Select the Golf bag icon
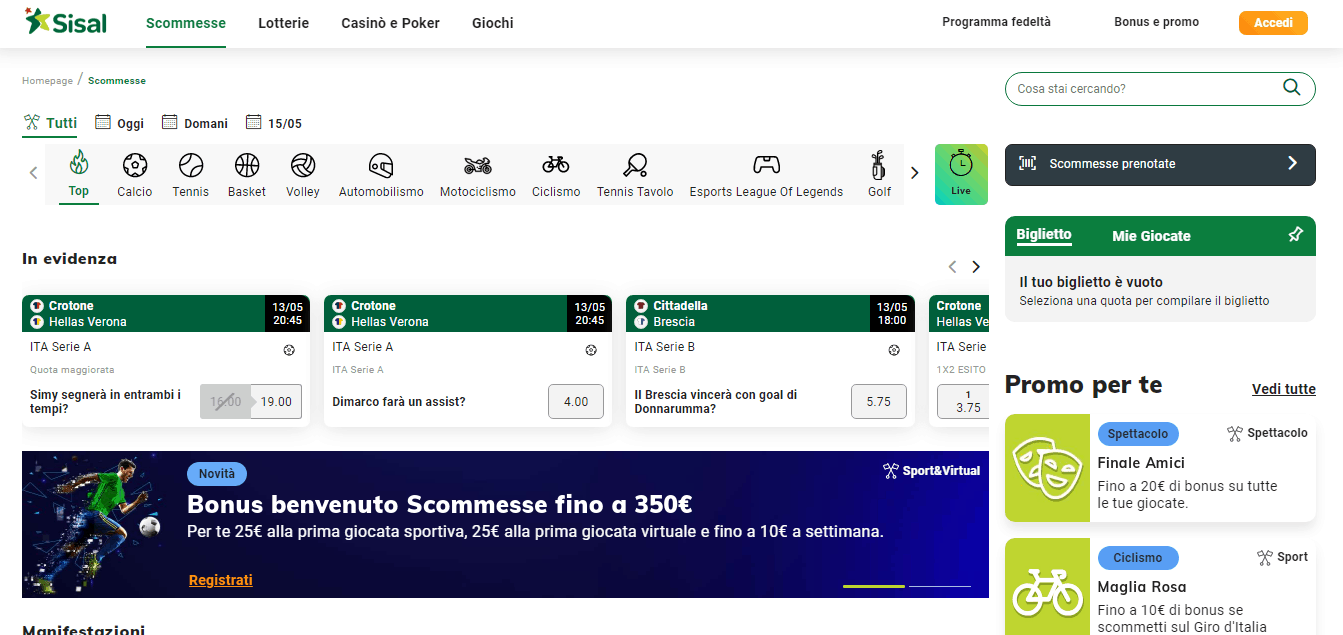The width and height of the screenshot is (1343, 635). (x=879, y=165)
